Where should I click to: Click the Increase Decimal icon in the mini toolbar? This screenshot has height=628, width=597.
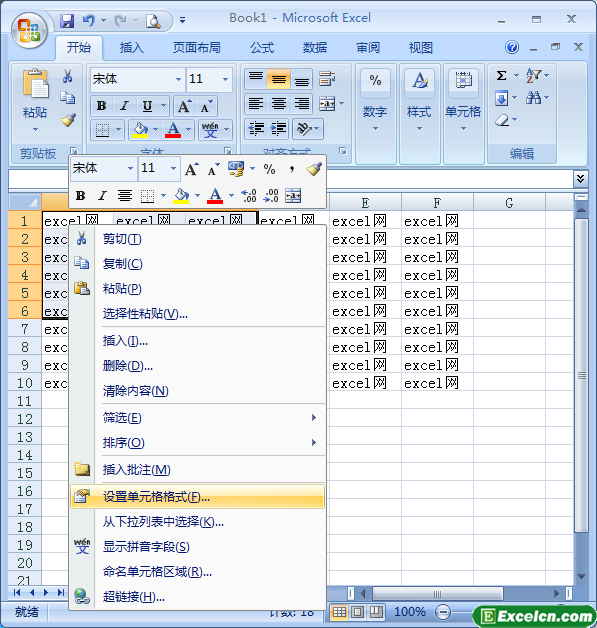coord(249,195)
